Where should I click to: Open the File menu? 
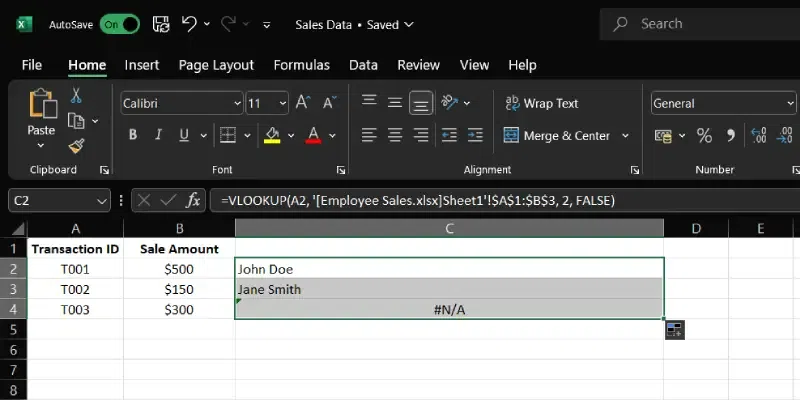[32, 65]
